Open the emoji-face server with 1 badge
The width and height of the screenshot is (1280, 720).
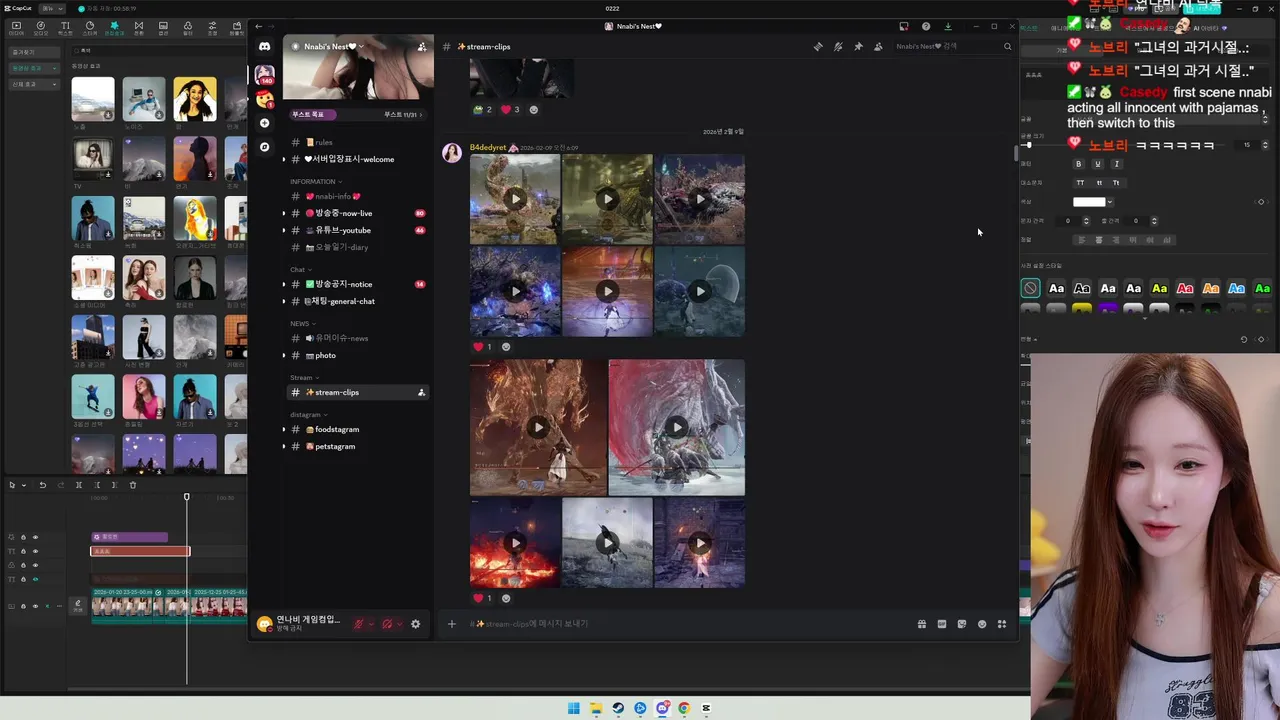tap(264, 99)
